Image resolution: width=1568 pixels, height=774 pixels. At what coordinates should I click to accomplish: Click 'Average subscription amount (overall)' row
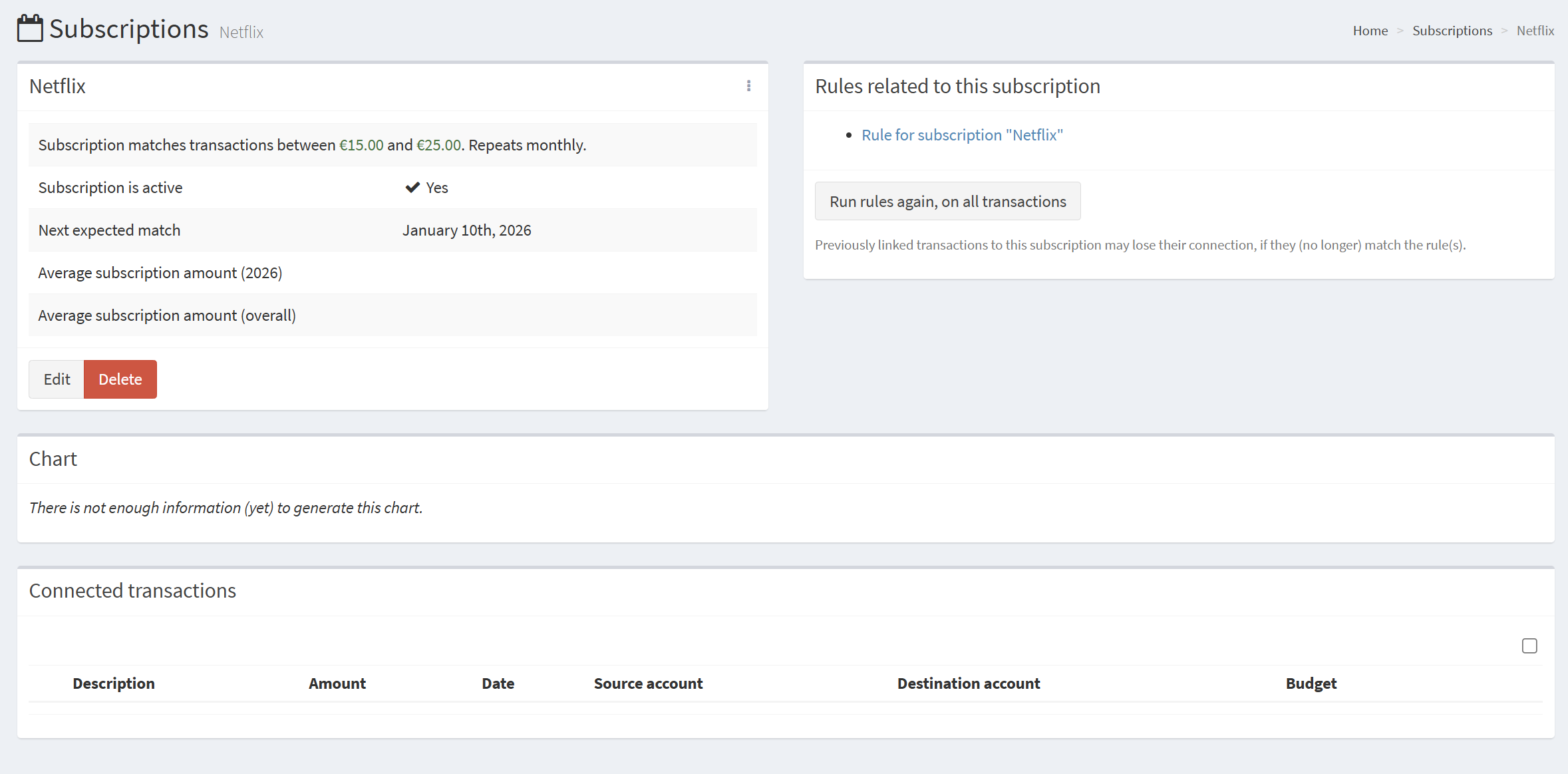coord(392,315)
